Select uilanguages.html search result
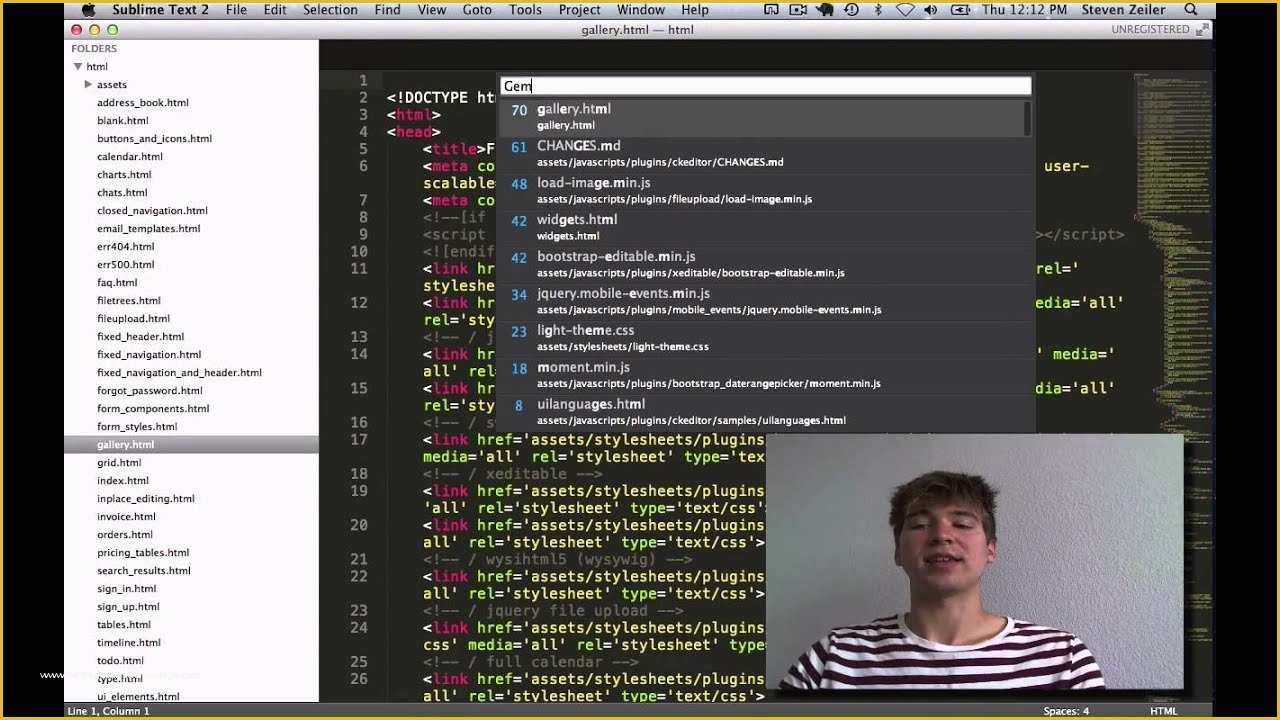This screenshot has height=720, width=1280. pyautogui.click(x=762, y=412)
